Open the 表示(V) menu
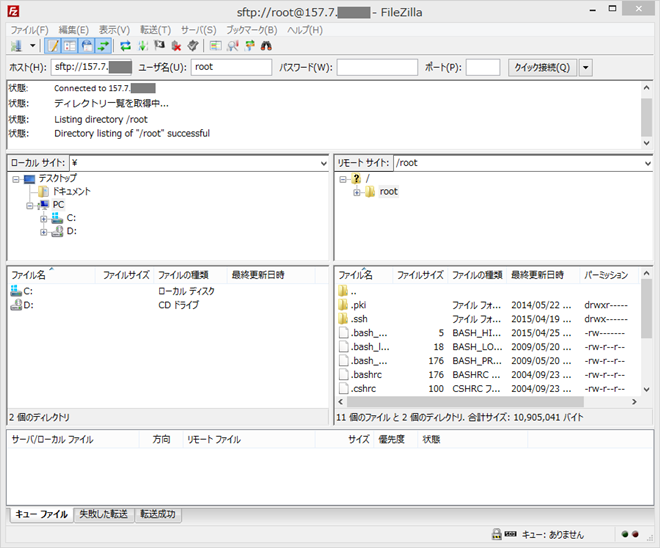Viewport: 660px width, 548px height. tap(114, 30)
